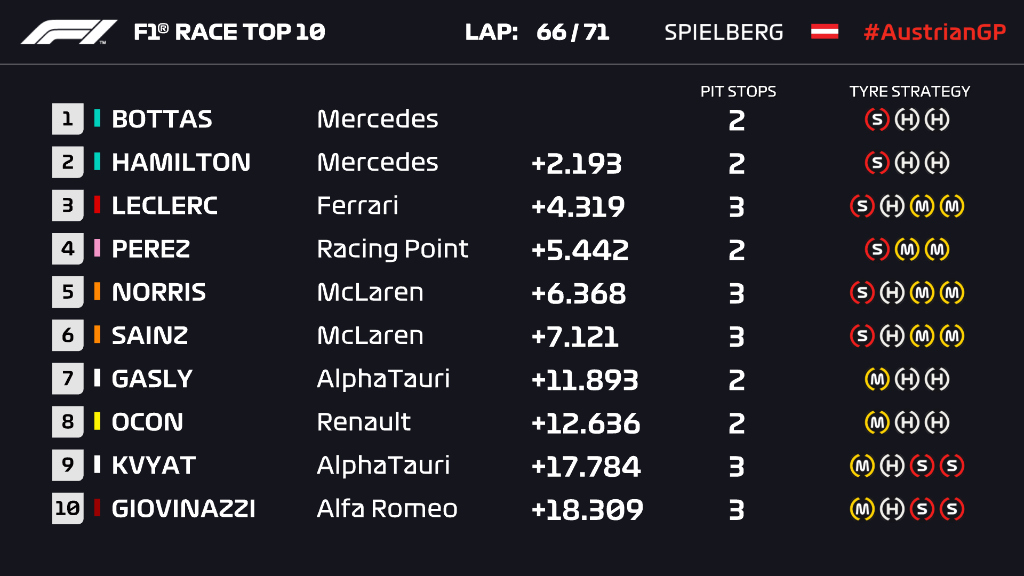Click the pink Racing Point colour bar

97,248
